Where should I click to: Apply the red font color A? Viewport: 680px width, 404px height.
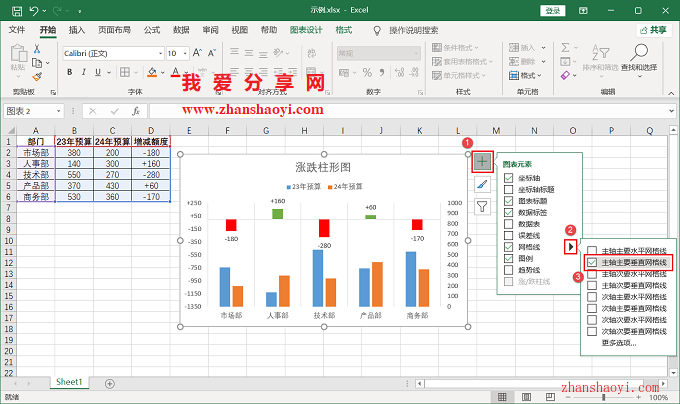(175, 72)
